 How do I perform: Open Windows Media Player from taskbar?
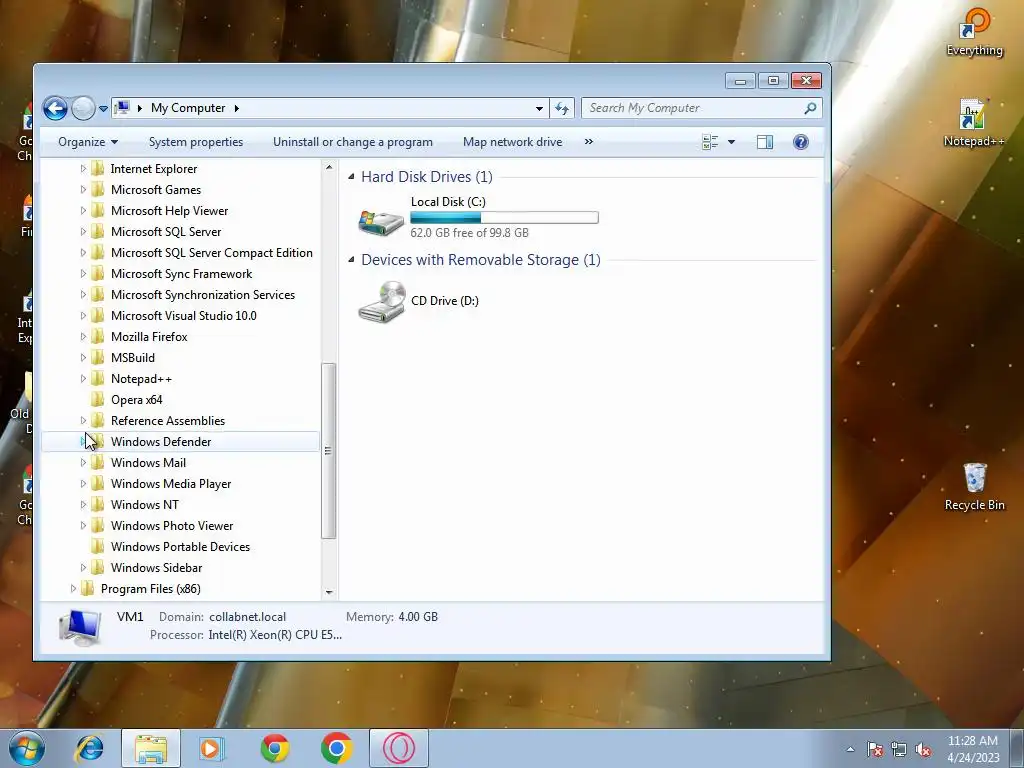(x=212, y=748)
